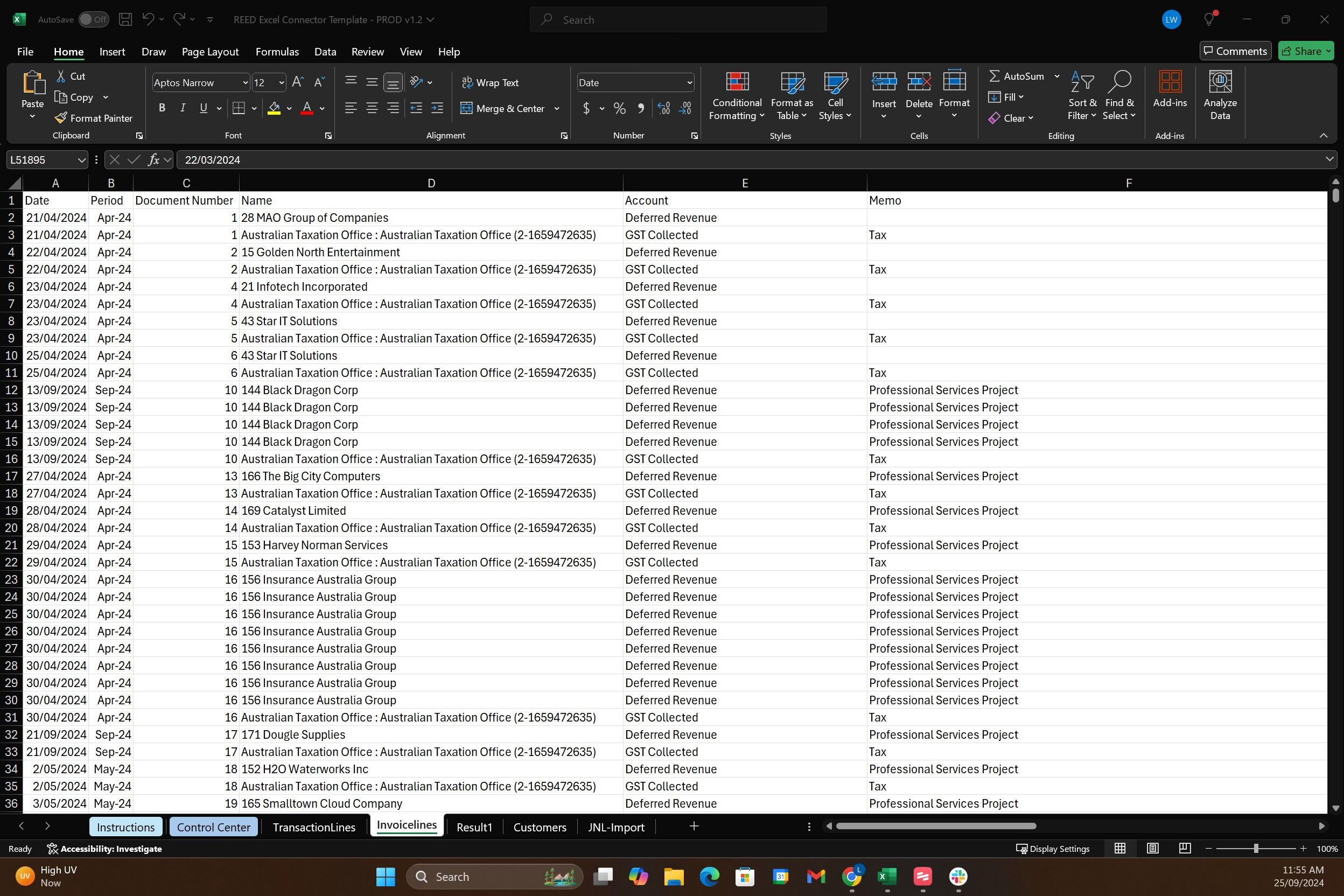Image resolution: width=1344 pixels, height=896 pixels.
Task: Expand the Date number format dropdown
Action: [689, 82]
